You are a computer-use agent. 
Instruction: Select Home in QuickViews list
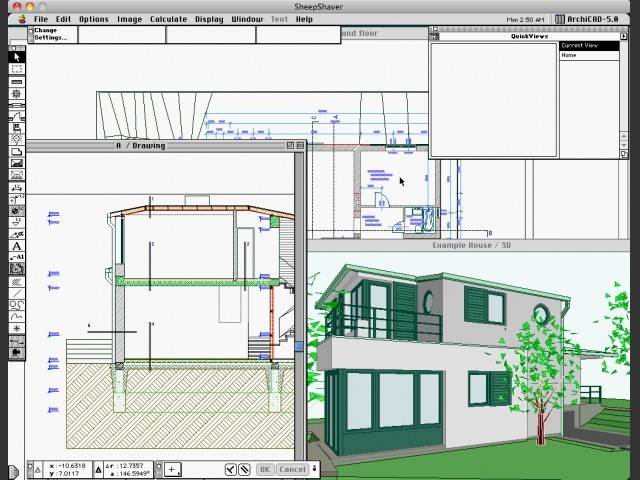click(569, 55)
